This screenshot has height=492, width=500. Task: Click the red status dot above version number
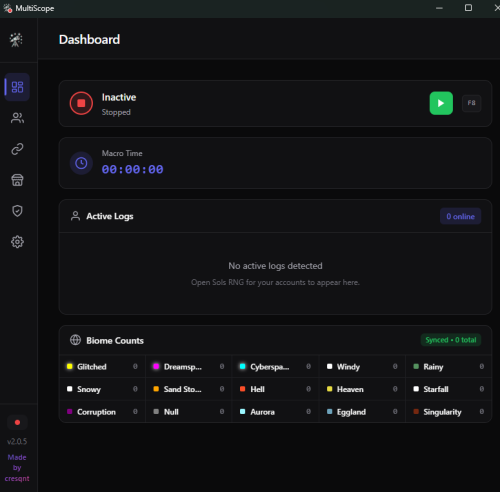(17, 422)
